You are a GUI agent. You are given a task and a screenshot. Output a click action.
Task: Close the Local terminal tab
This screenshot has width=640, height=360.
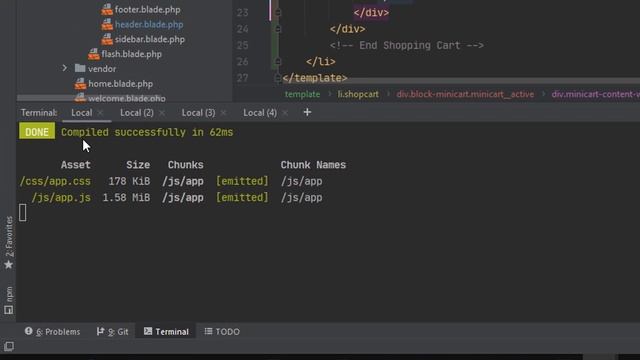100,113
